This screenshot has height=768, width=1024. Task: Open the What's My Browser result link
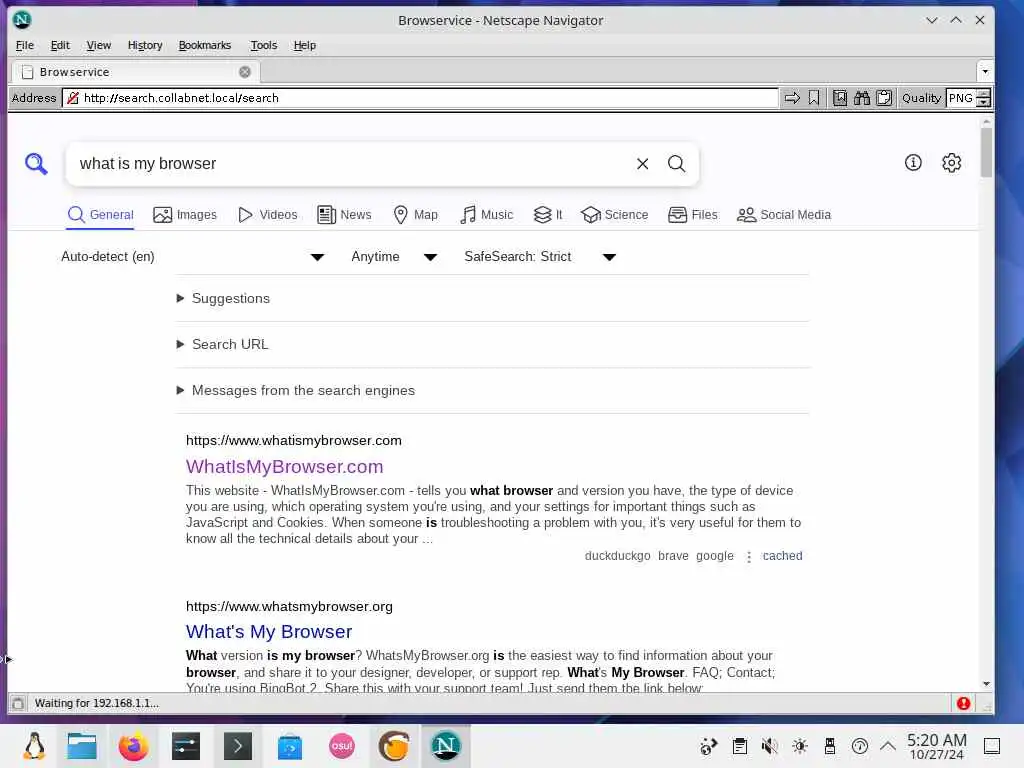point(269,632)
